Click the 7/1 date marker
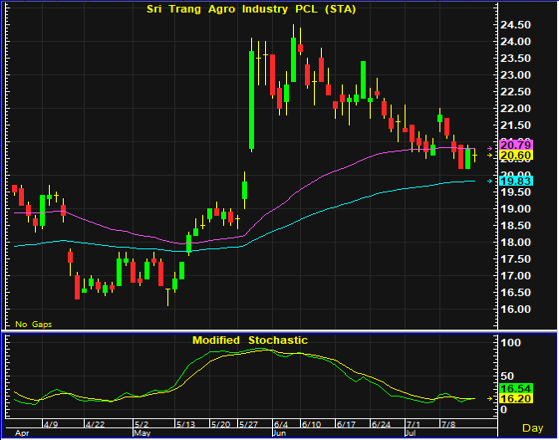Viewport: 559px width, 440px height. point(413,424)
